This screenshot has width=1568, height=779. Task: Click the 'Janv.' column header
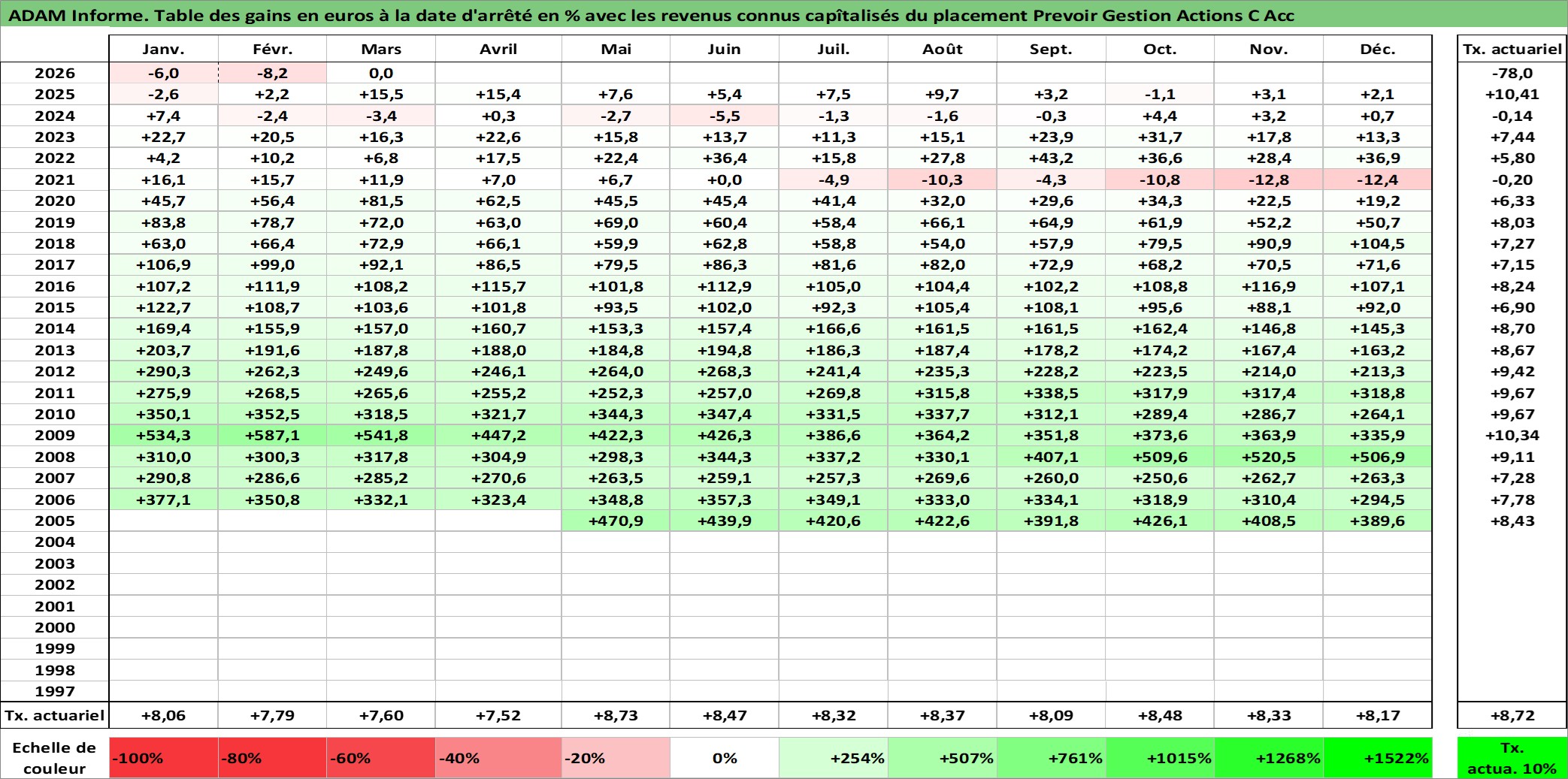(164, 49)
